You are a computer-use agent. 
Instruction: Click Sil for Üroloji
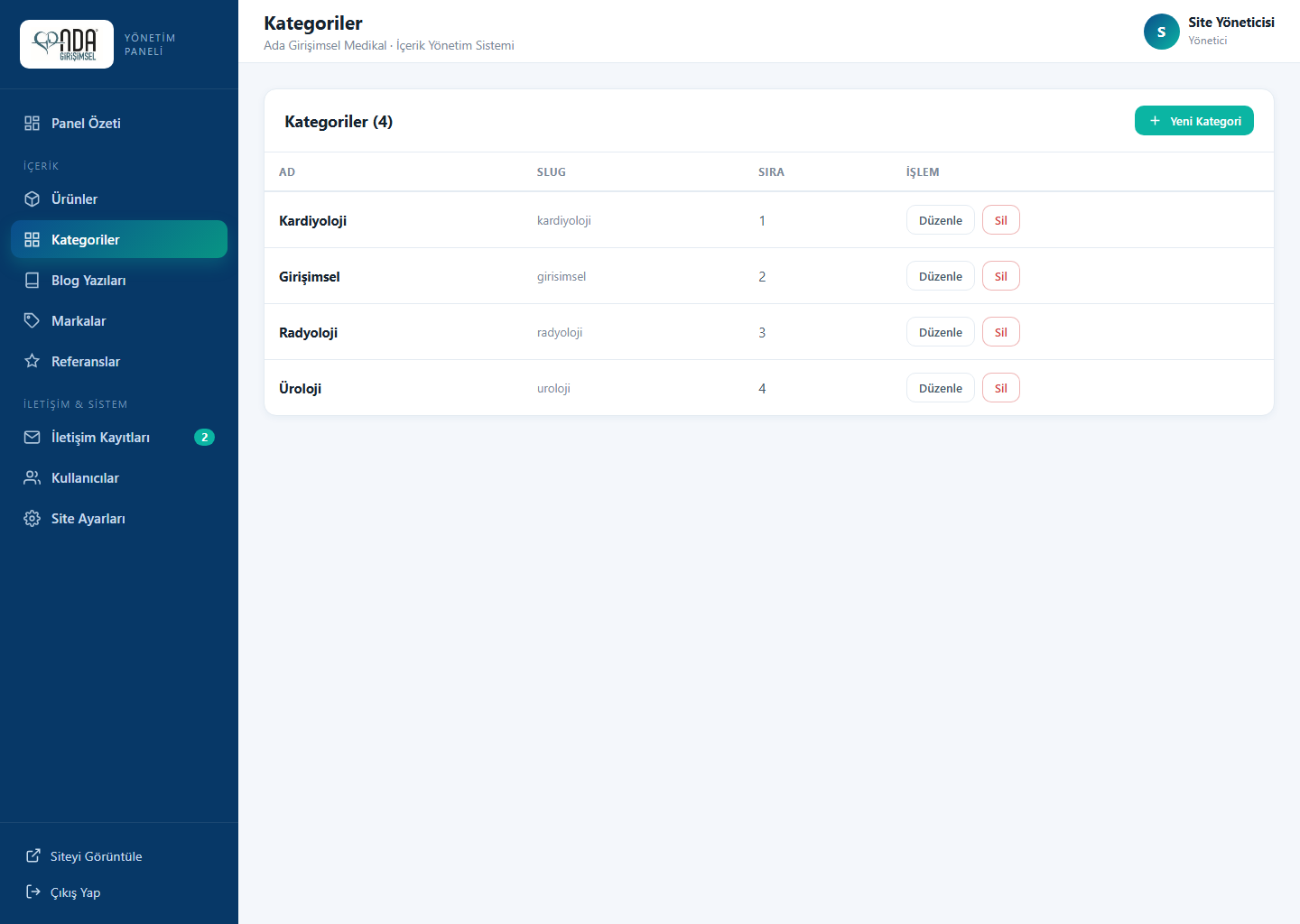coord(1000,388)
